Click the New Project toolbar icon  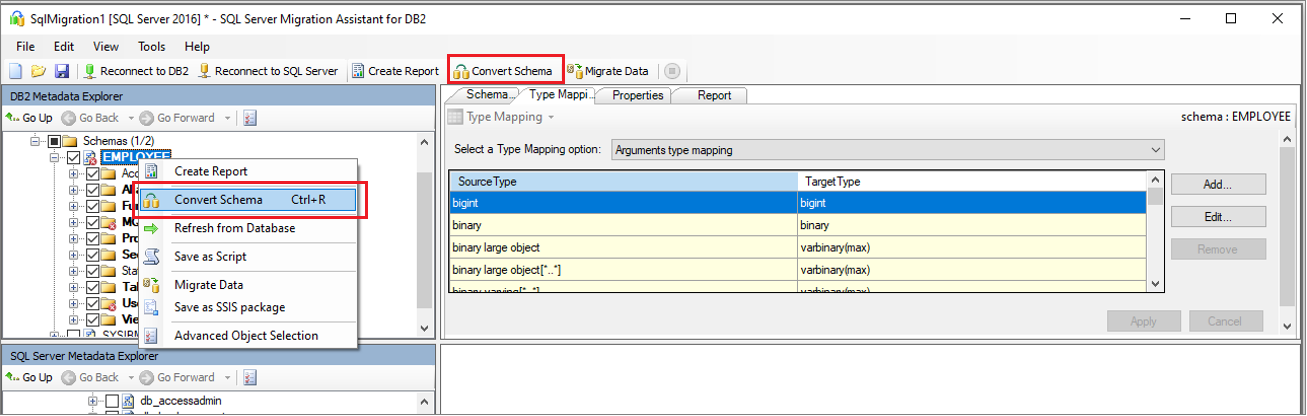point(15,71)
